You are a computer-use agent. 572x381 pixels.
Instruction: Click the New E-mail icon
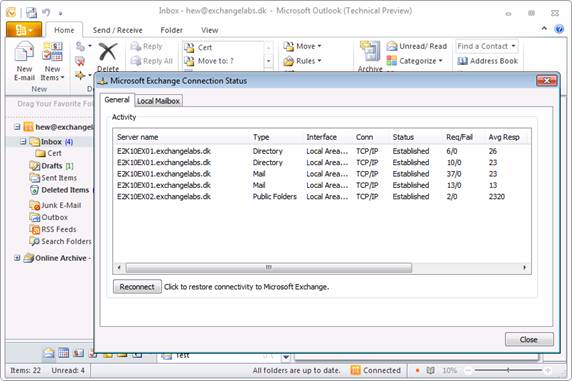(24, 51)
